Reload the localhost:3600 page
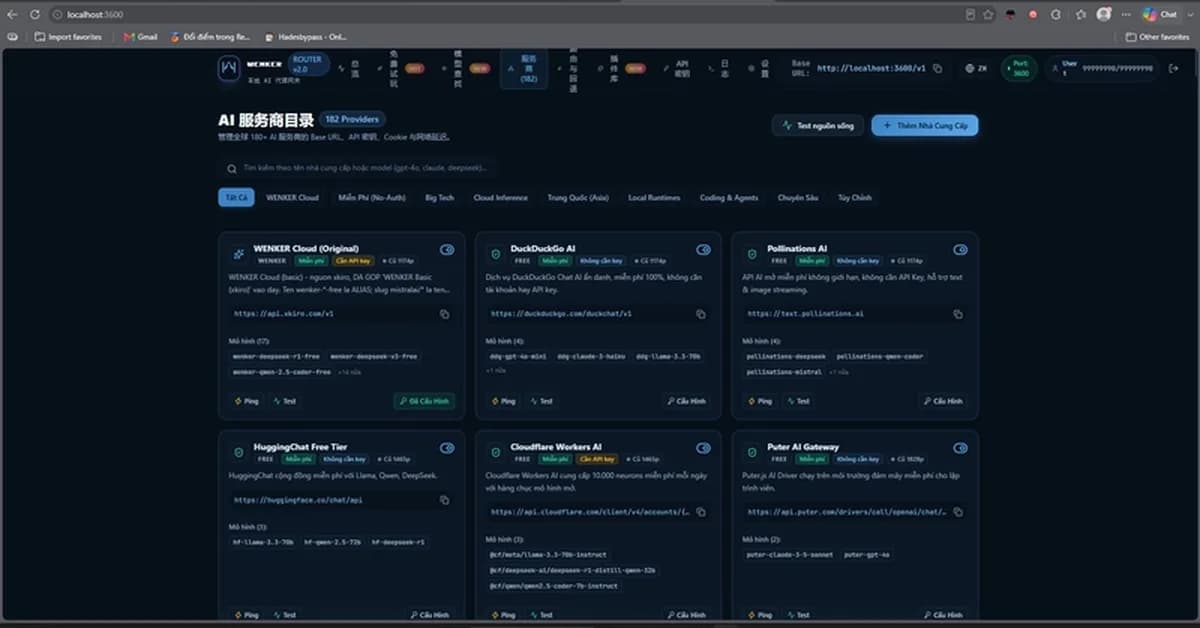Image resolution: width=1200 pixels, height=628 pixels. [x=35, y=14]
